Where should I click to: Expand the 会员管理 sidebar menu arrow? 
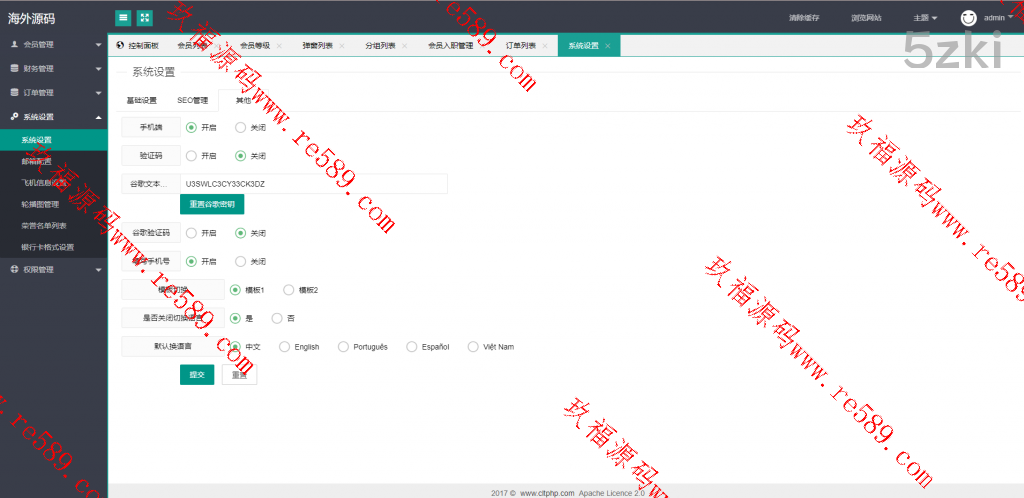[99, 45]
